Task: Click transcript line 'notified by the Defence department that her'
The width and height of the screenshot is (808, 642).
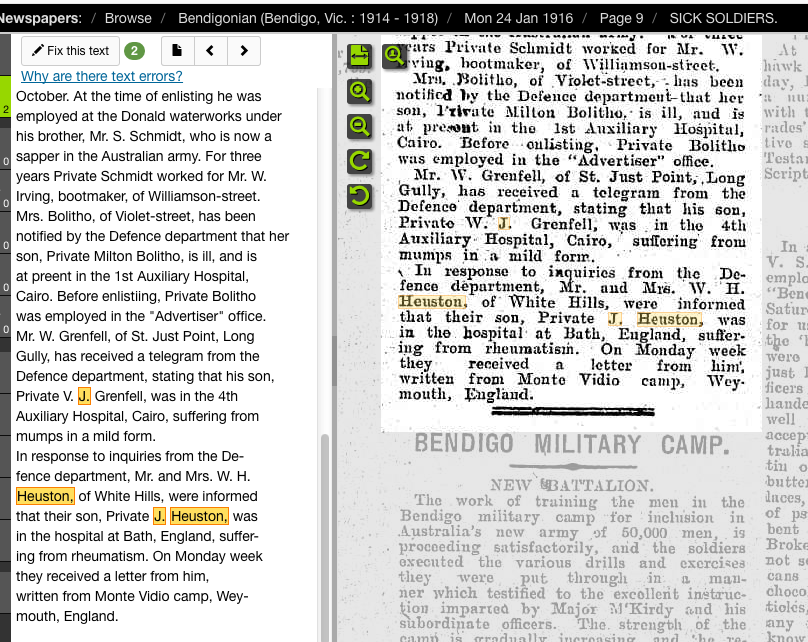Action: [x=153, y=236]
